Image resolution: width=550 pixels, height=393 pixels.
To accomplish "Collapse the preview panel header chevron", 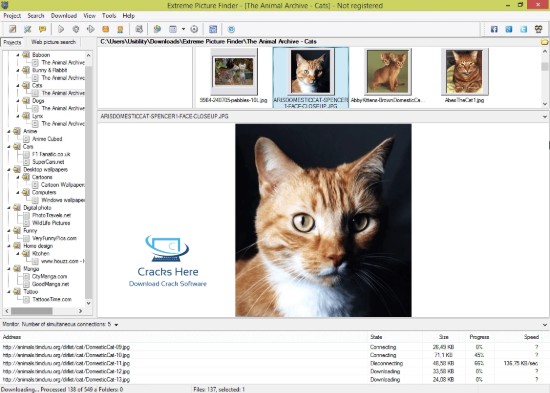I will (x=545, y=116).
